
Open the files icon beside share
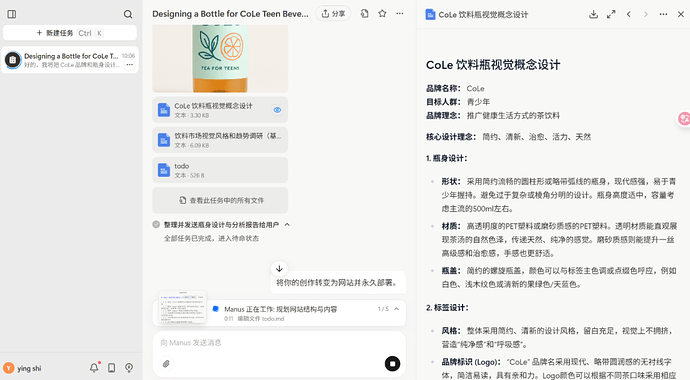tap(364, 14)
